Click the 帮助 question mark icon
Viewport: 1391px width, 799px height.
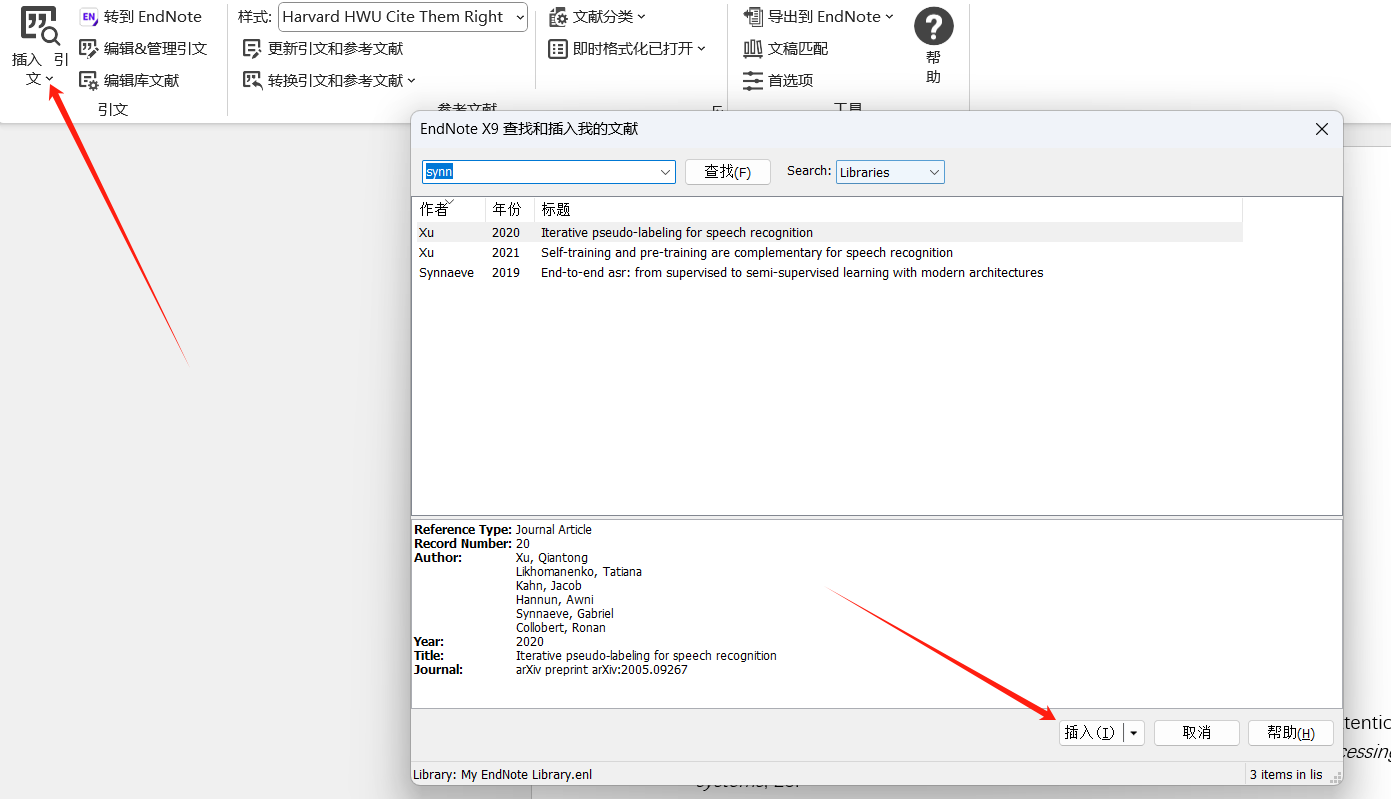(x=933, y=27)
